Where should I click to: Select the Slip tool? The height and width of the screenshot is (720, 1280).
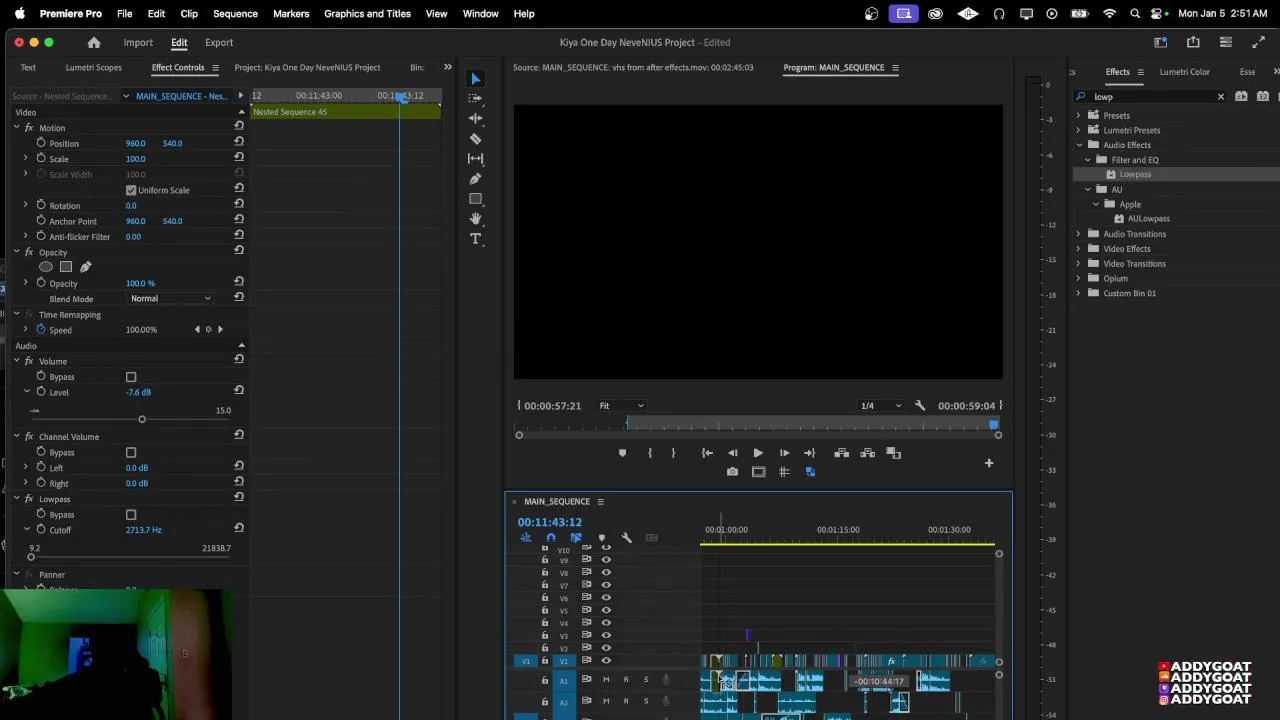click(x=475, y=159)
